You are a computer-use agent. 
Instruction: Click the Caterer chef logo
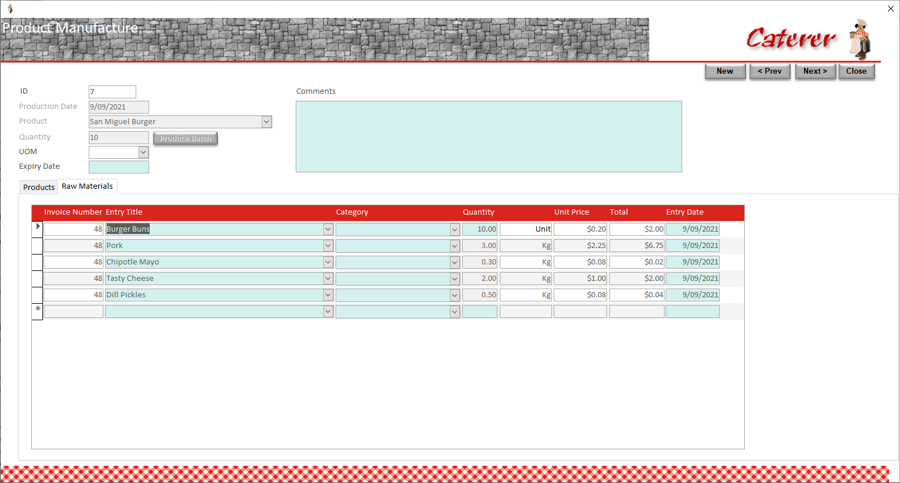coord(860,39)
